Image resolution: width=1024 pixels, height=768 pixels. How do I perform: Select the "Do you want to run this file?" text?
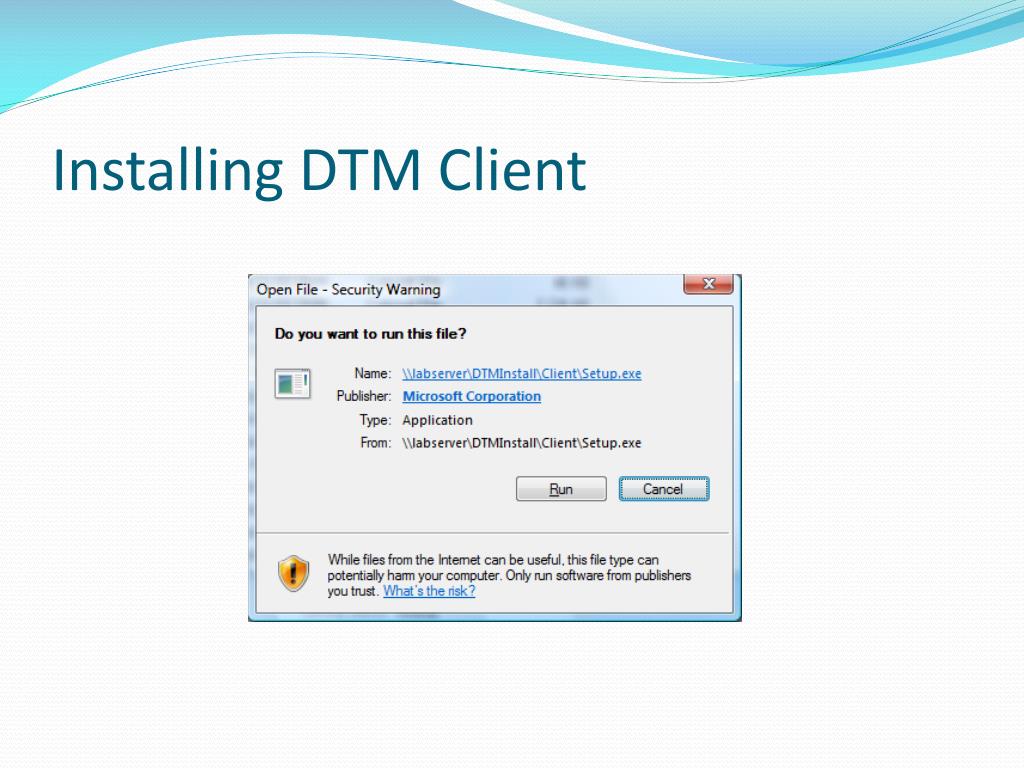[370, 334]
